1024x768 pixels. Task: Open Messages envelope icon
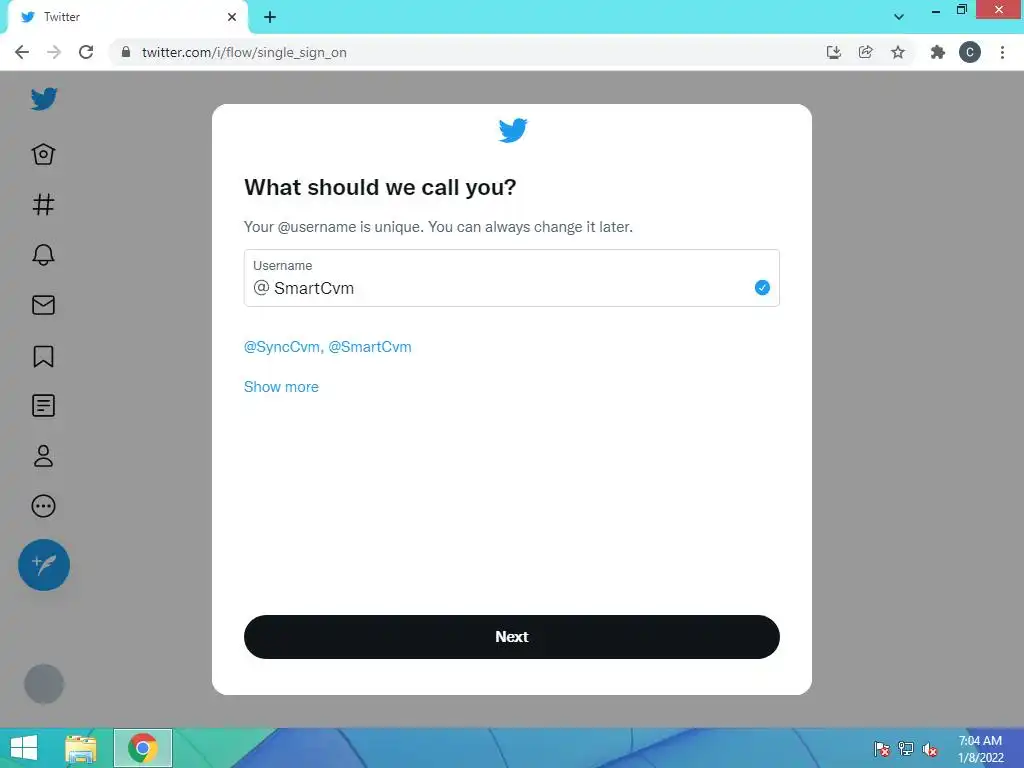[x=43, y=305]
